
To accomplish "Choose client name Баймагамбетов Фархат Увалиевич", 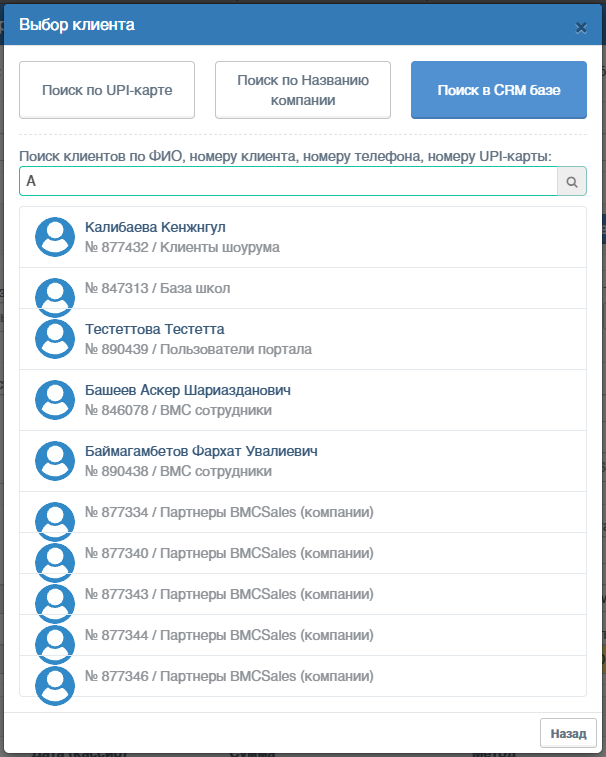I will click(201, 451).
